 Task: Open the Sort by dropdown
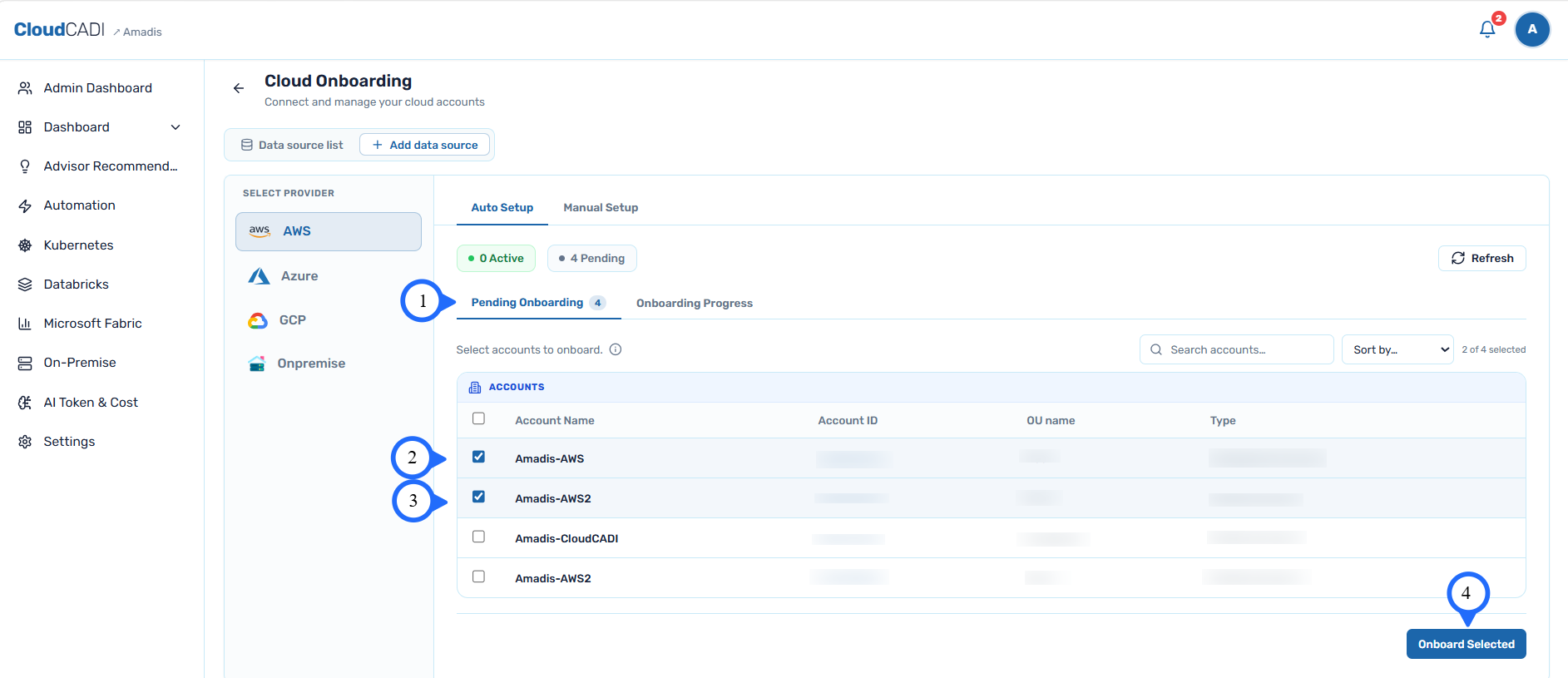(1397, 349)
